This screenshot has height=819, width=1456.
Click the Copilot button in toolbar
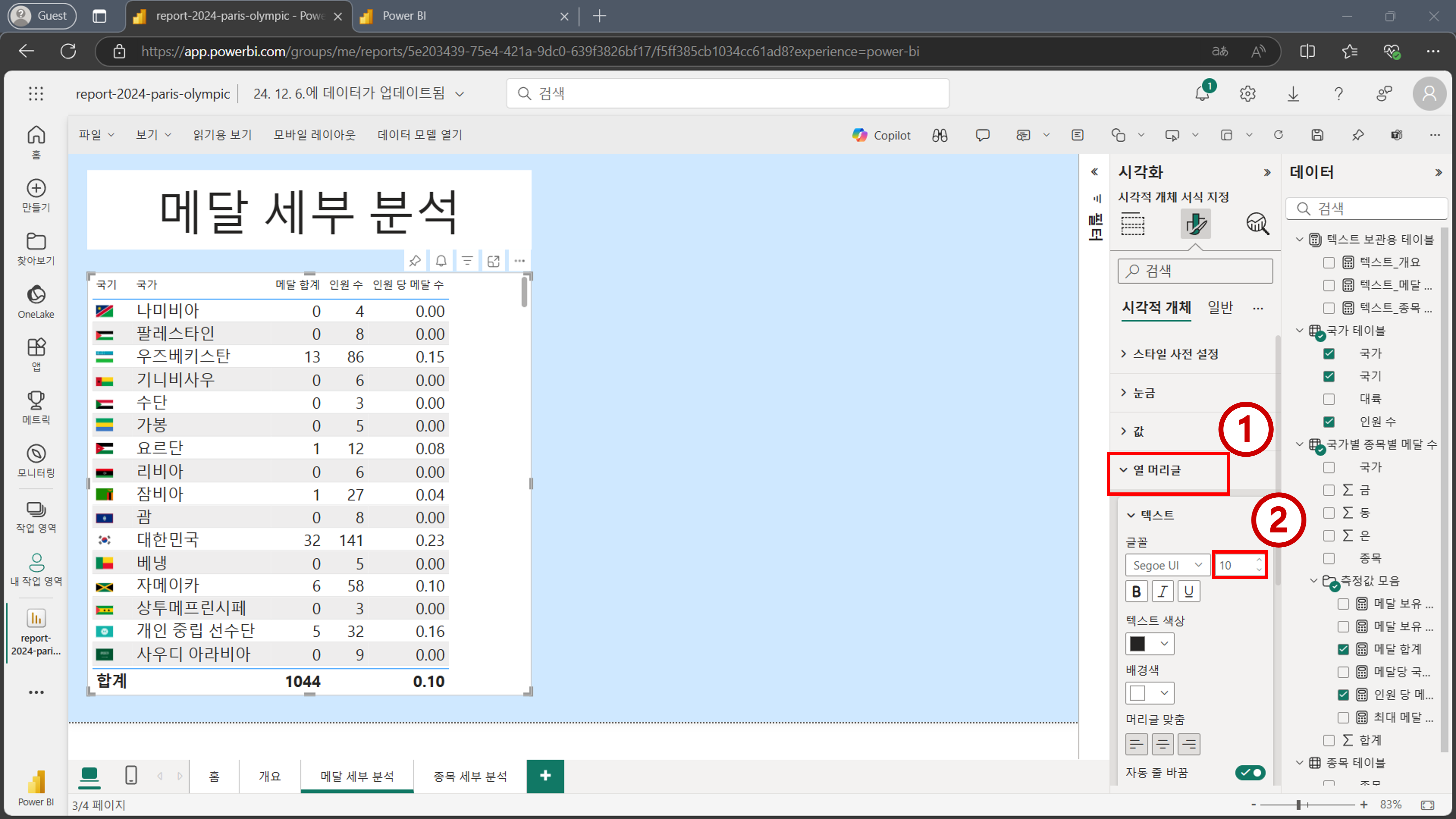coord(881,135)
